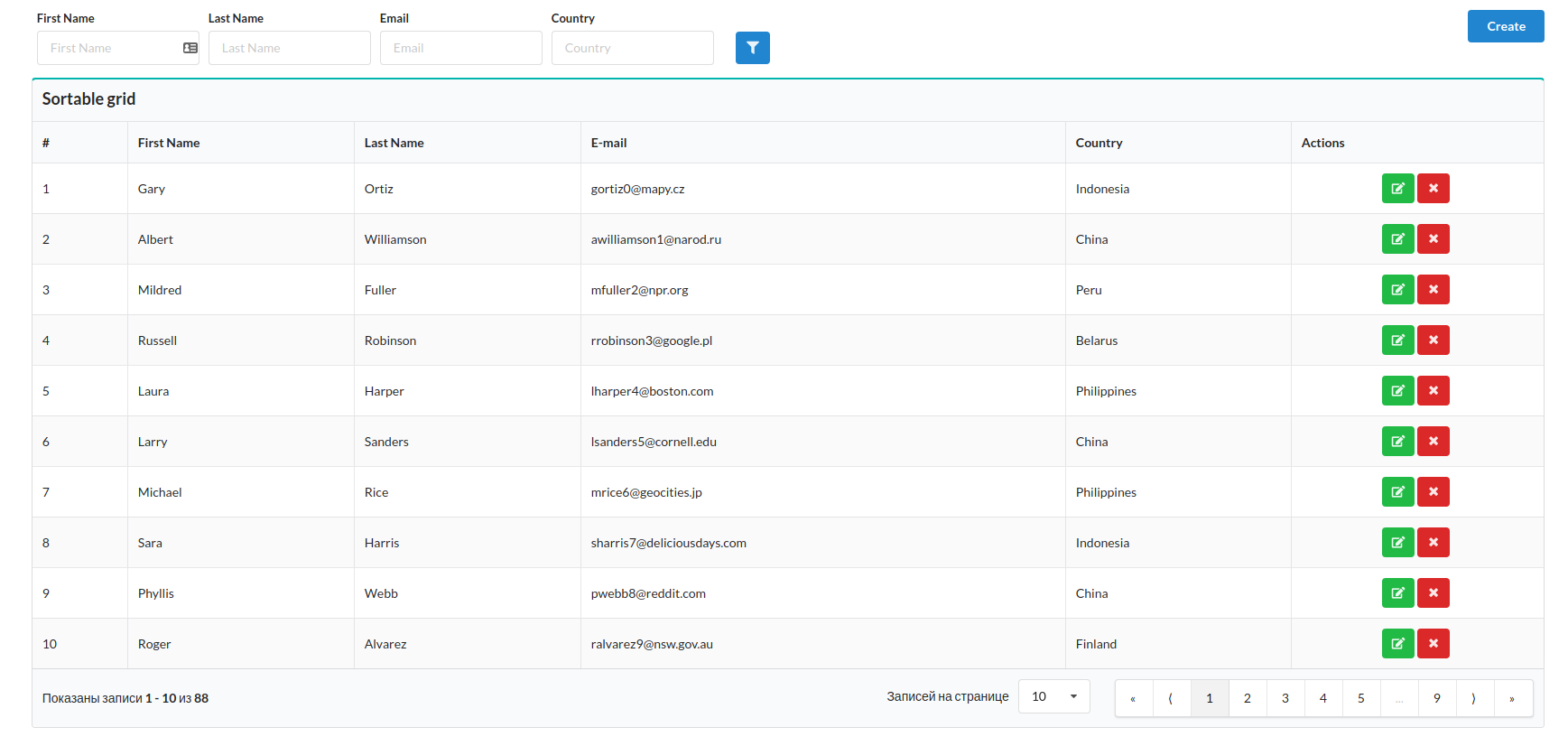Edit Sara Harris row
The height and width of the screenshot is (746, 1568).
coord(1397,543)
